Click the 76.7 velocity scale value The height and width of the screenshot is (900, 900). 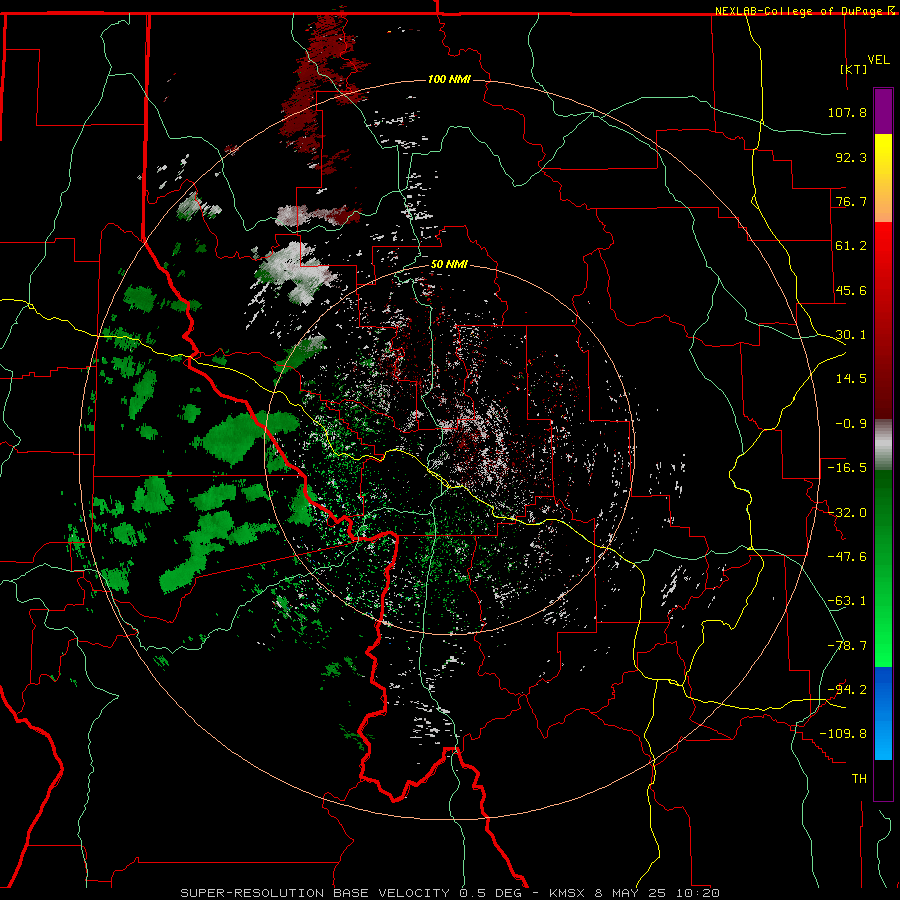pyautogui.click(x=851, y=201)
